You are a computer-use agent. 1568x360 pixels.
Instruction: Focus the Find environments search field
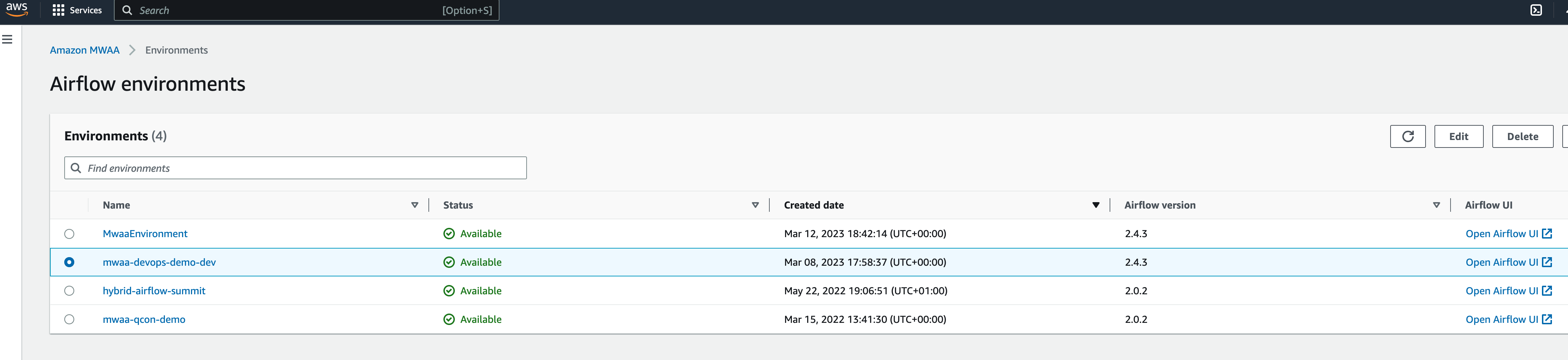click(295, 168)
